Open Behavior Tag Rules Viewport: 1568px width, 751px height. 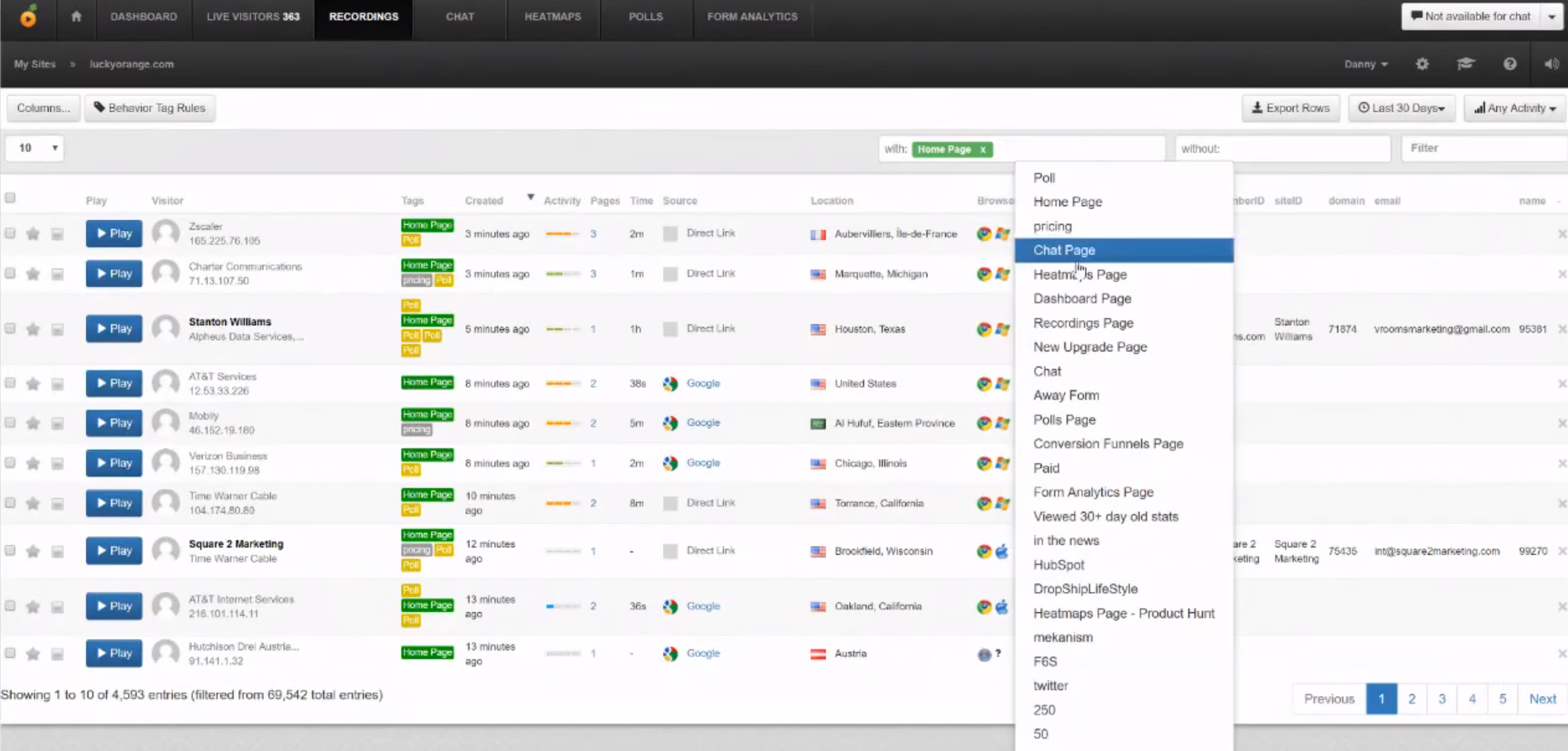[x=150, y=108]
